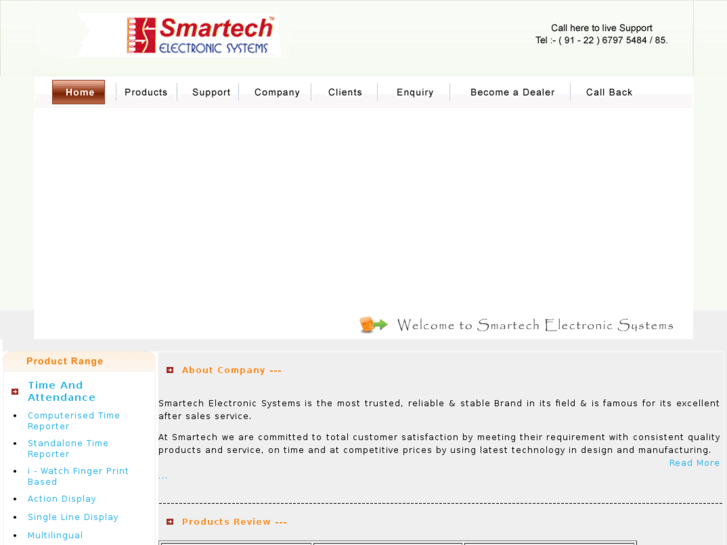
Task: Open the Home menu item
Action: pos(78,92)
